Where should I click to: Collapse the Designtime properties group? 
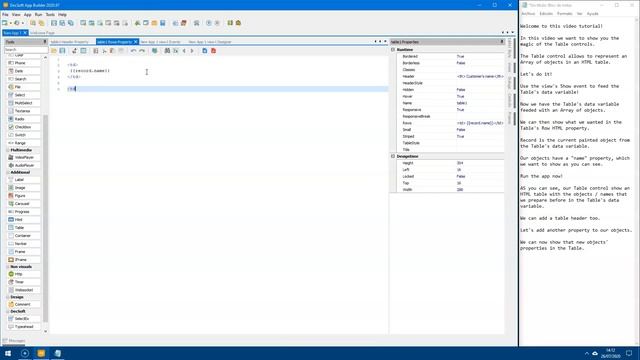pyautogui.click(x=393, y=156)
